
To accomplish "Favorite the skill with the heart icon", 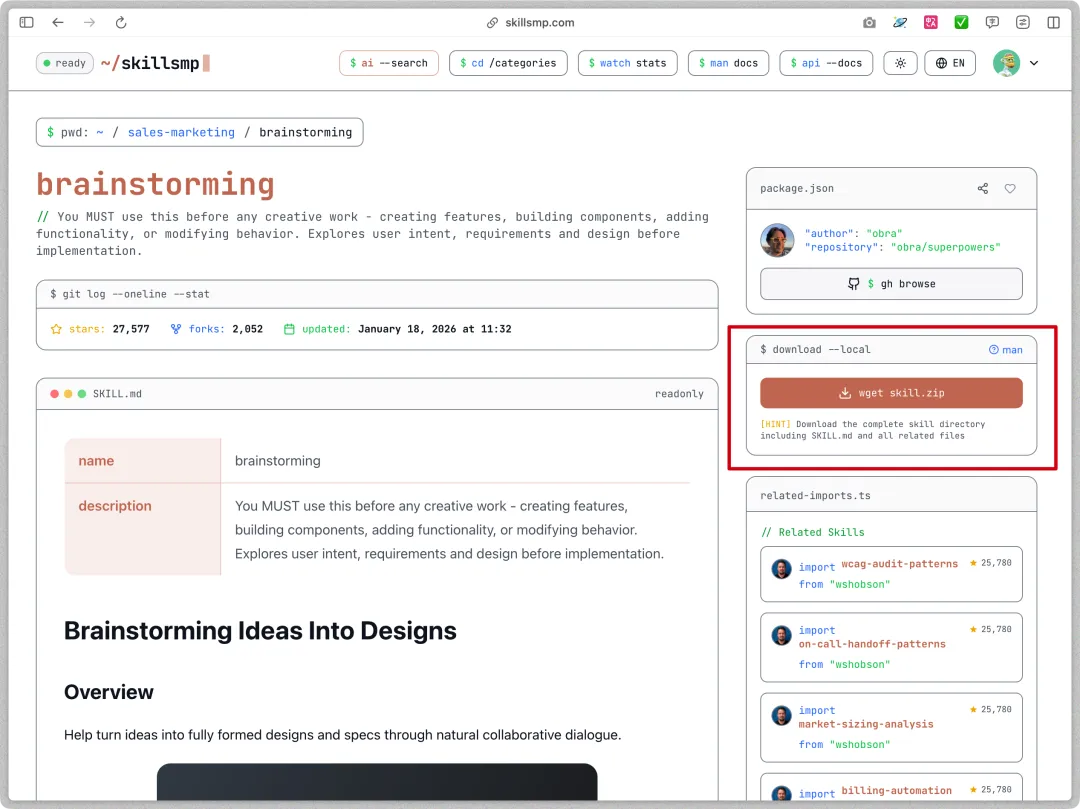I will [1010, 188].
